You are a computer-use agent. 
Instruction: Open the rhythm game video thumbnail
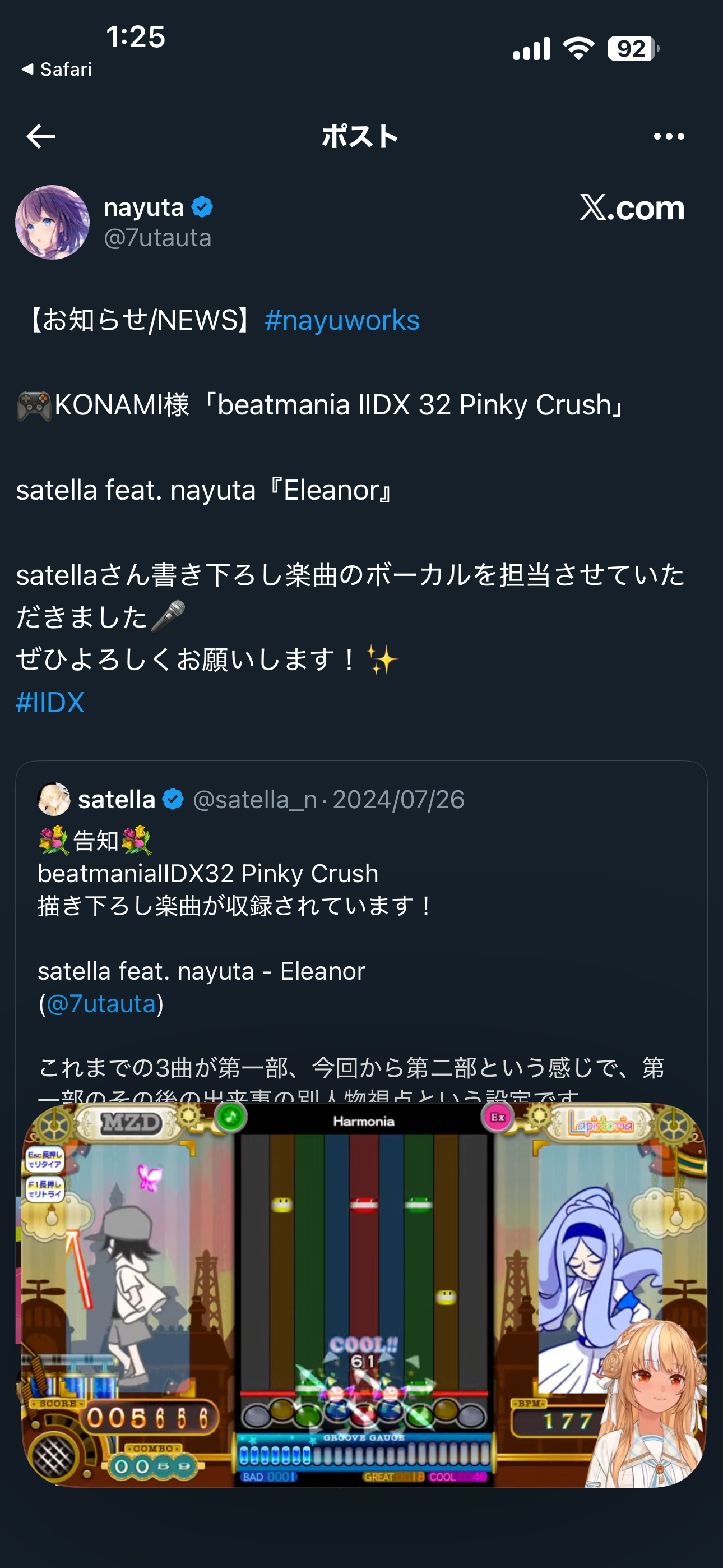point(364,1295)
